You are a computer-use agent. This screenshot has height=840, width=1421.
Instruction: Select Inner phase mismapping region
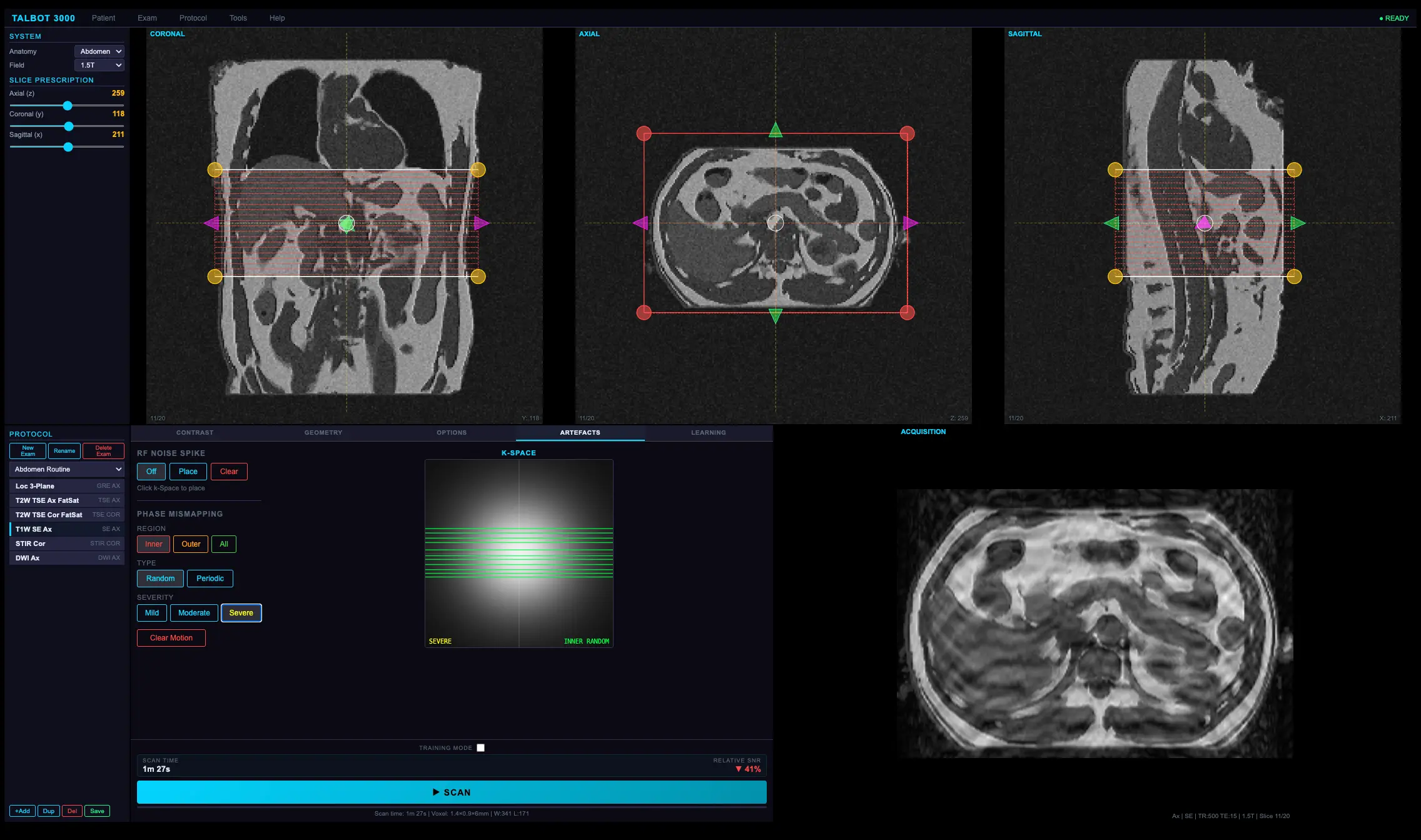pyautogui.click(x=153, y=544)
